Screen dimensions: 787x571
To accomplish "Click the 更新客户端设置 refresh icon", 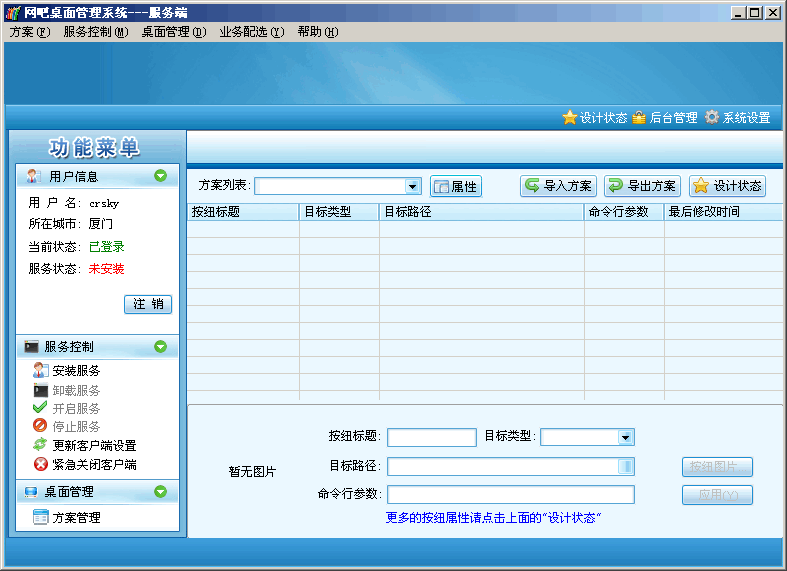I will [x=41, y=446].
